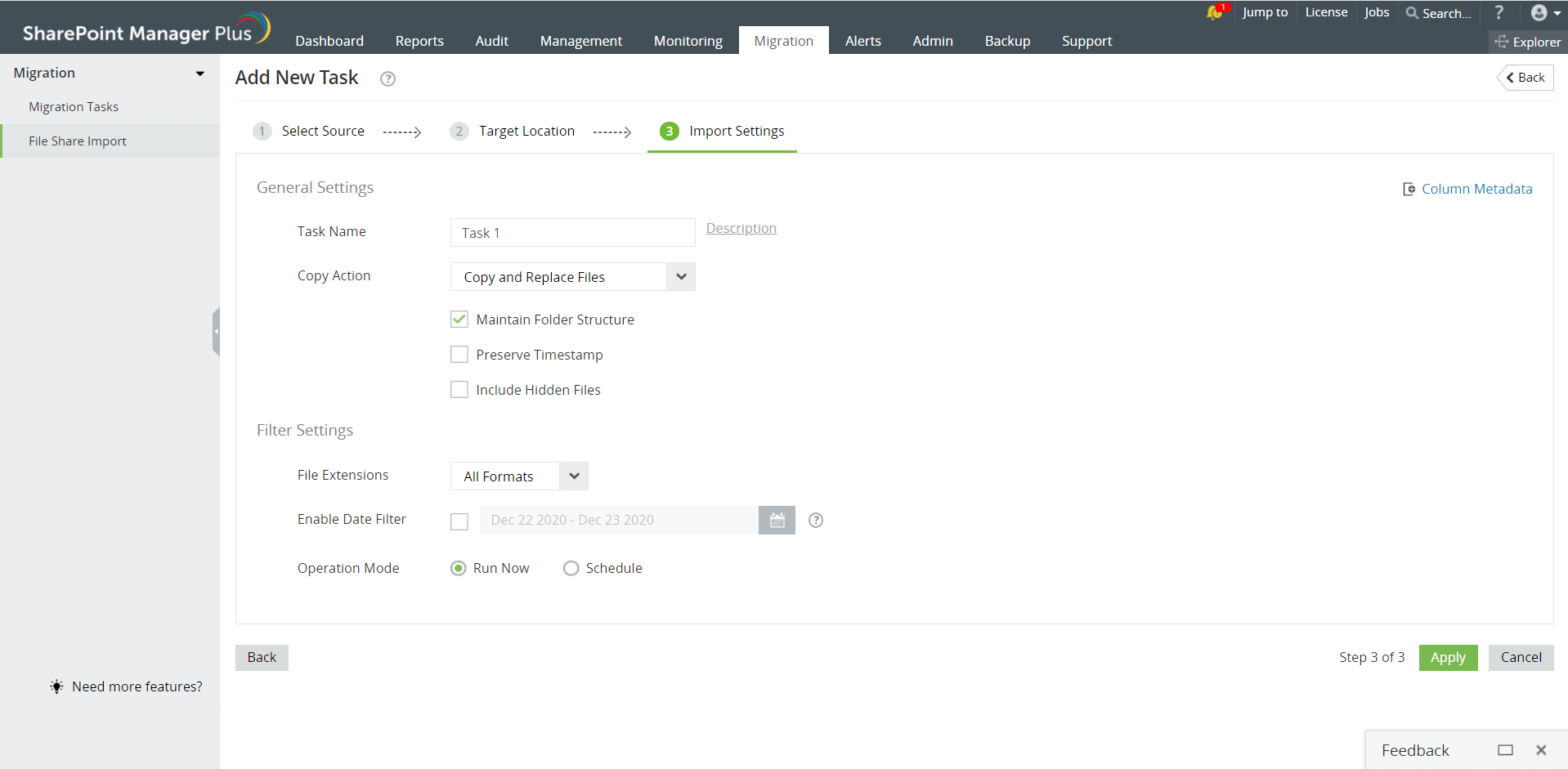Click the Search magnifier in the header
The height and width of the screenshot is (769, 1568).
[x=1412, y=13]
